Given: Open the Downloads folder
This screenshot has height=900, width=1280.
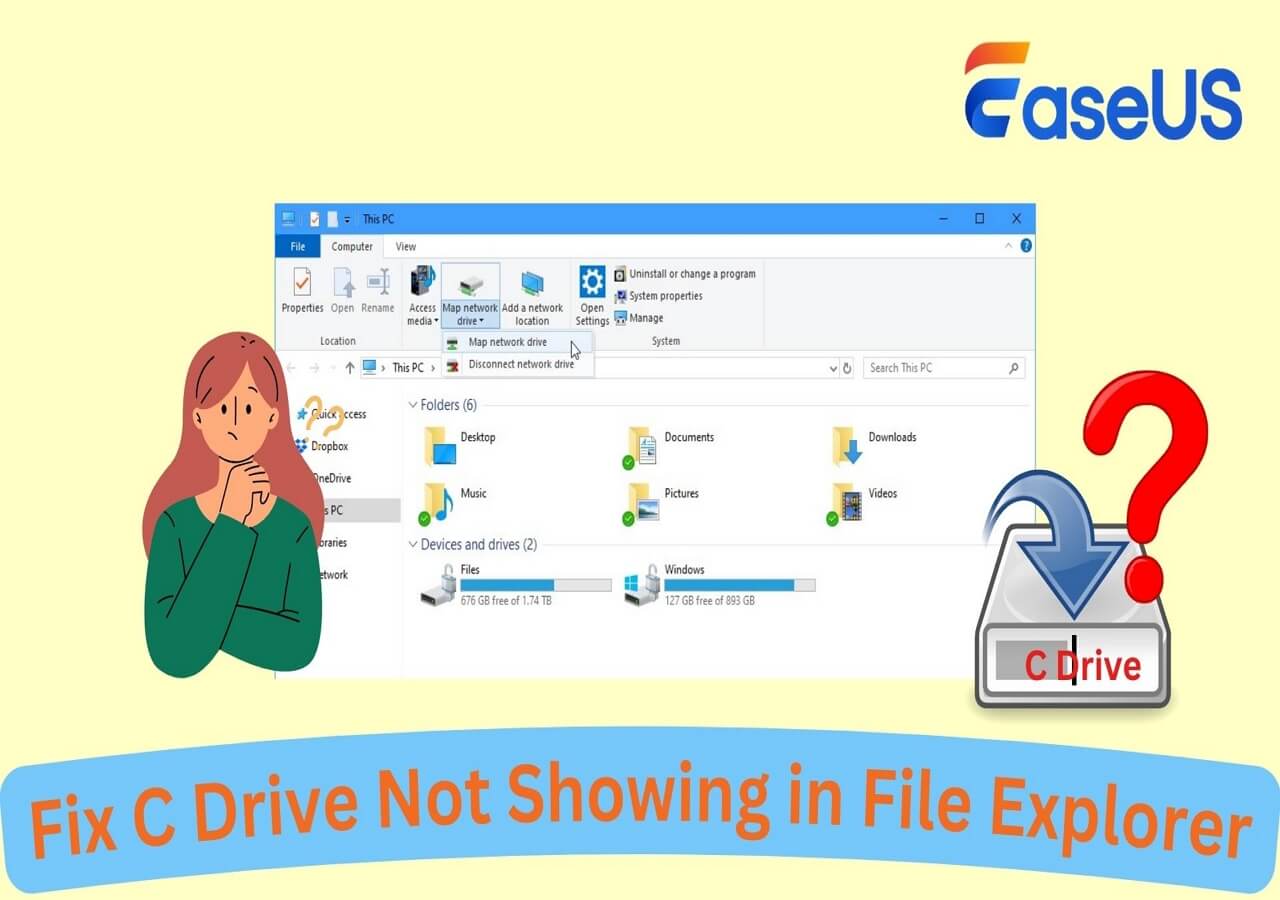Looking at the screenshot, I should (x=875, y=446).
